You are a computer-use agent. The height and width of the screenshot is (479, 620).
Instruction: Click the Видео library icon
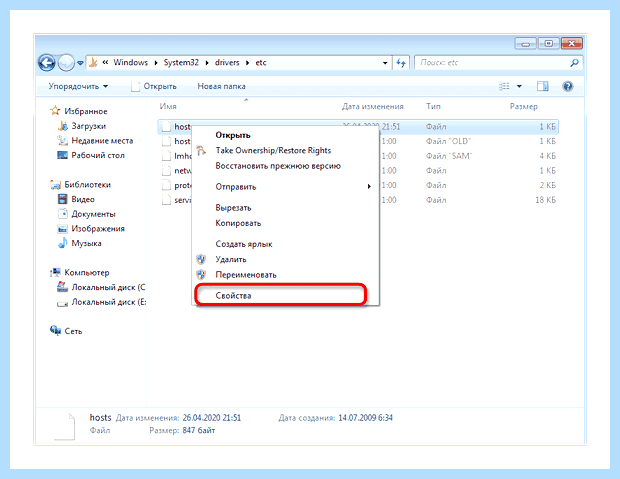click(62, 199)
